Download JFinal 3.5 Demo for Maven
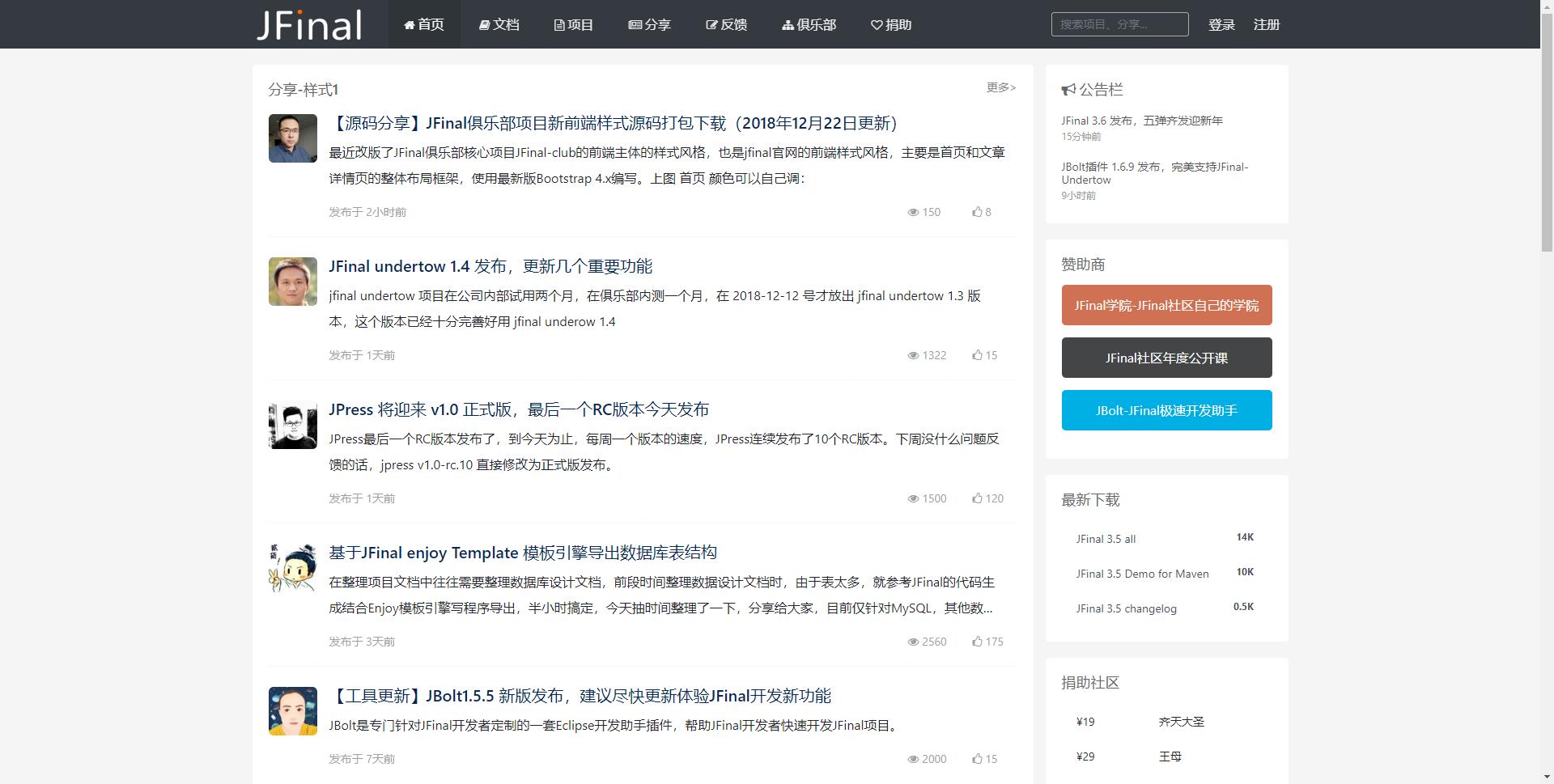The image size is (1554, 784). pyautogui.click(x=1141, y=574)
